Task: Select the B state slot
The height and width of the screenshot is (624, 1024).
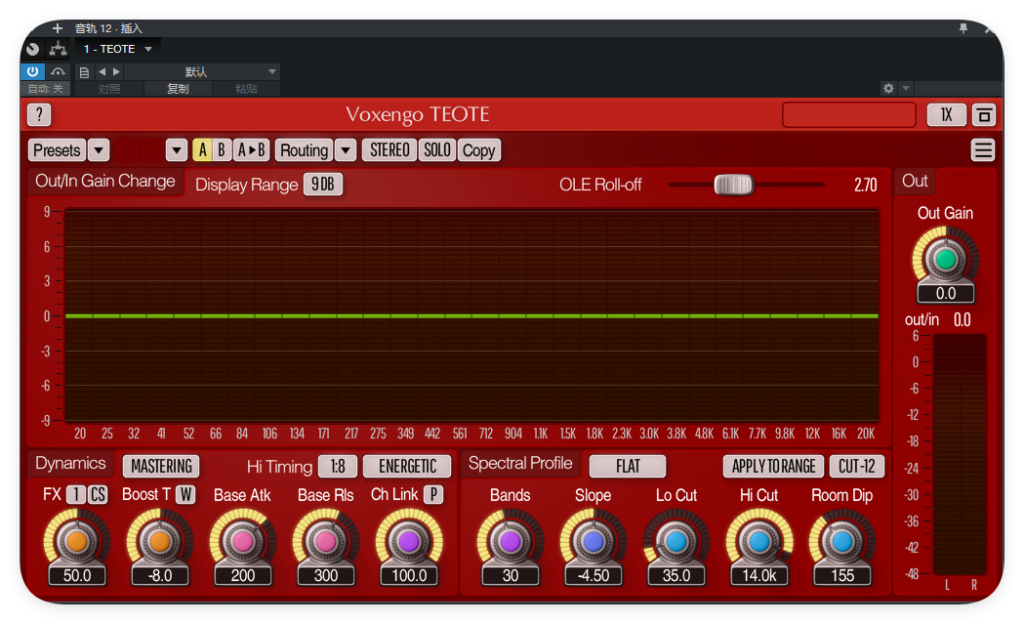Action: (221, 150)
